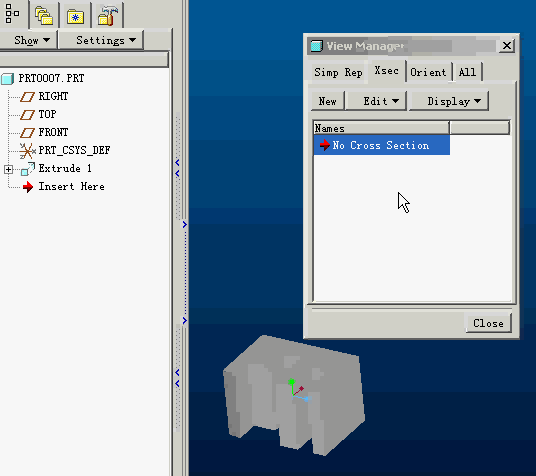Open the Connections navigator tab icon
The image size is (536, 476).
pos(108,16)
